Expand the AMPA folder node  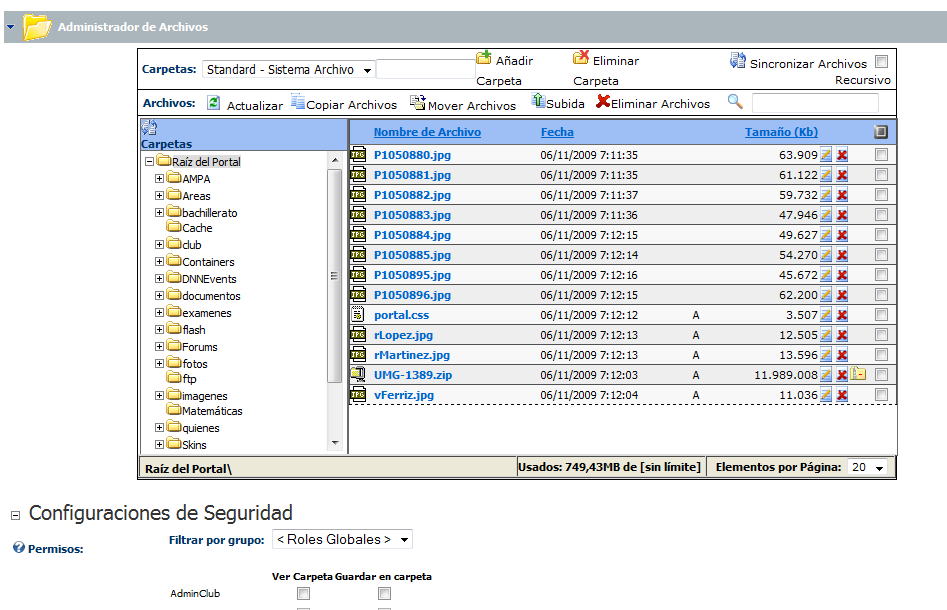159,179
